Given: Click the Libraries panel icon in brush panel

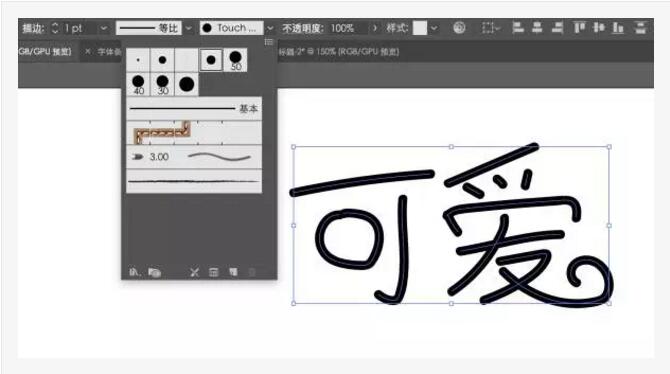Looking at the screenshot, I should pos(154,272).
